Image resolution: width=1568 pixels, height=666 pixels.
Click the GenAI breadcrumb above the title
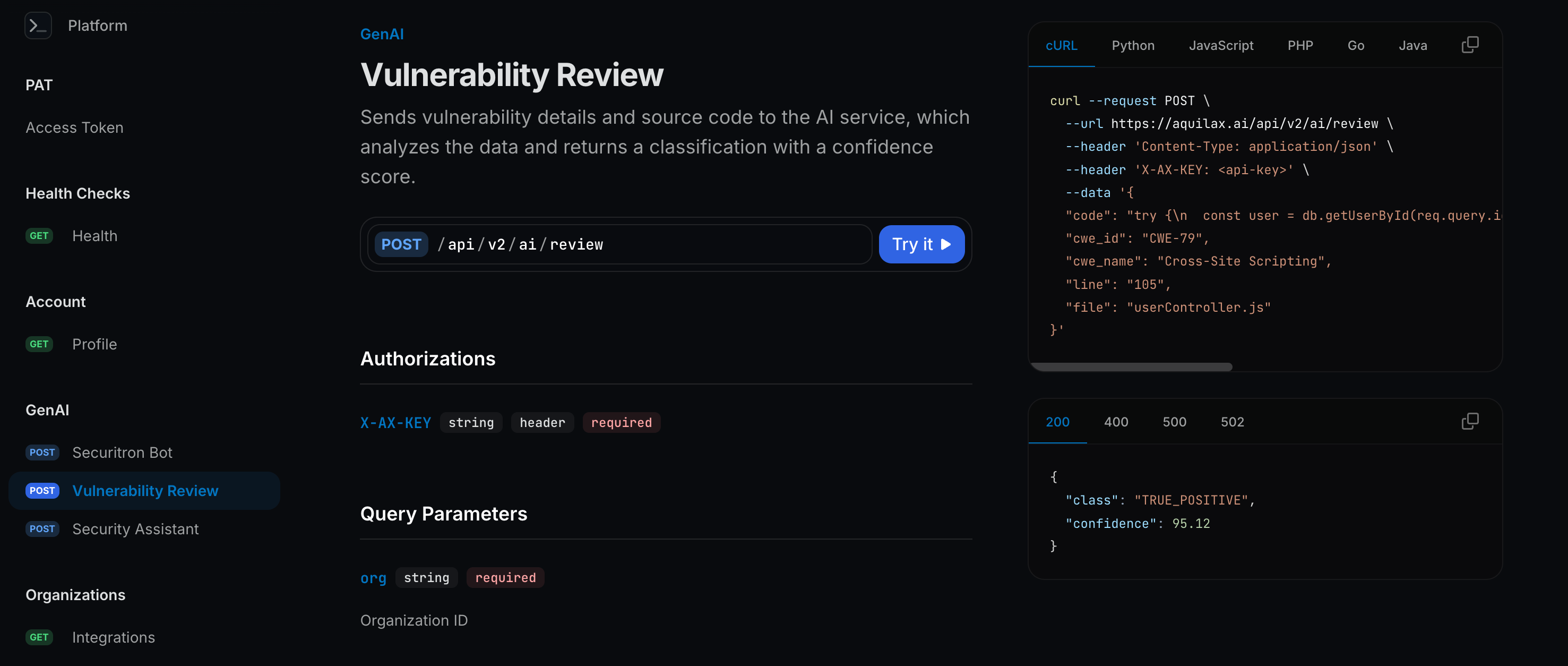pos(382,34)
